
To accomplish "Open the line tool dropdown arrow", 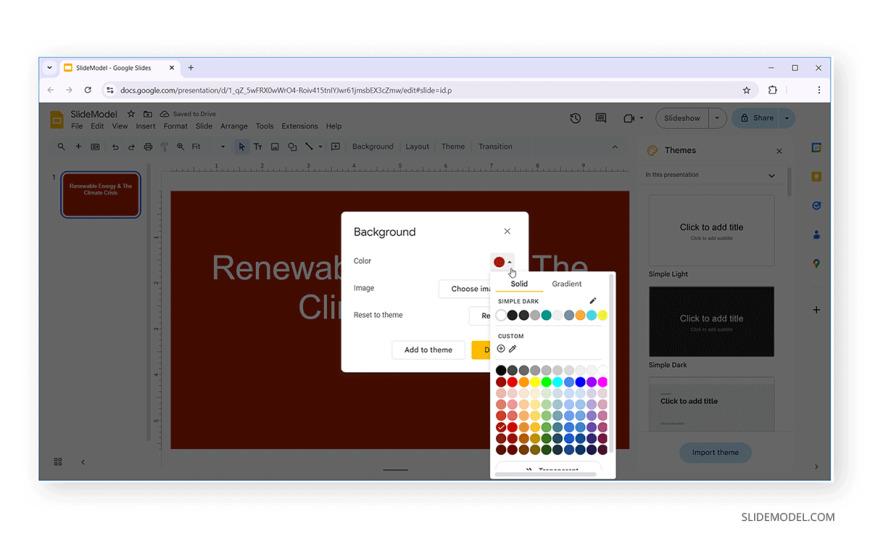I will tap(320, 147).
